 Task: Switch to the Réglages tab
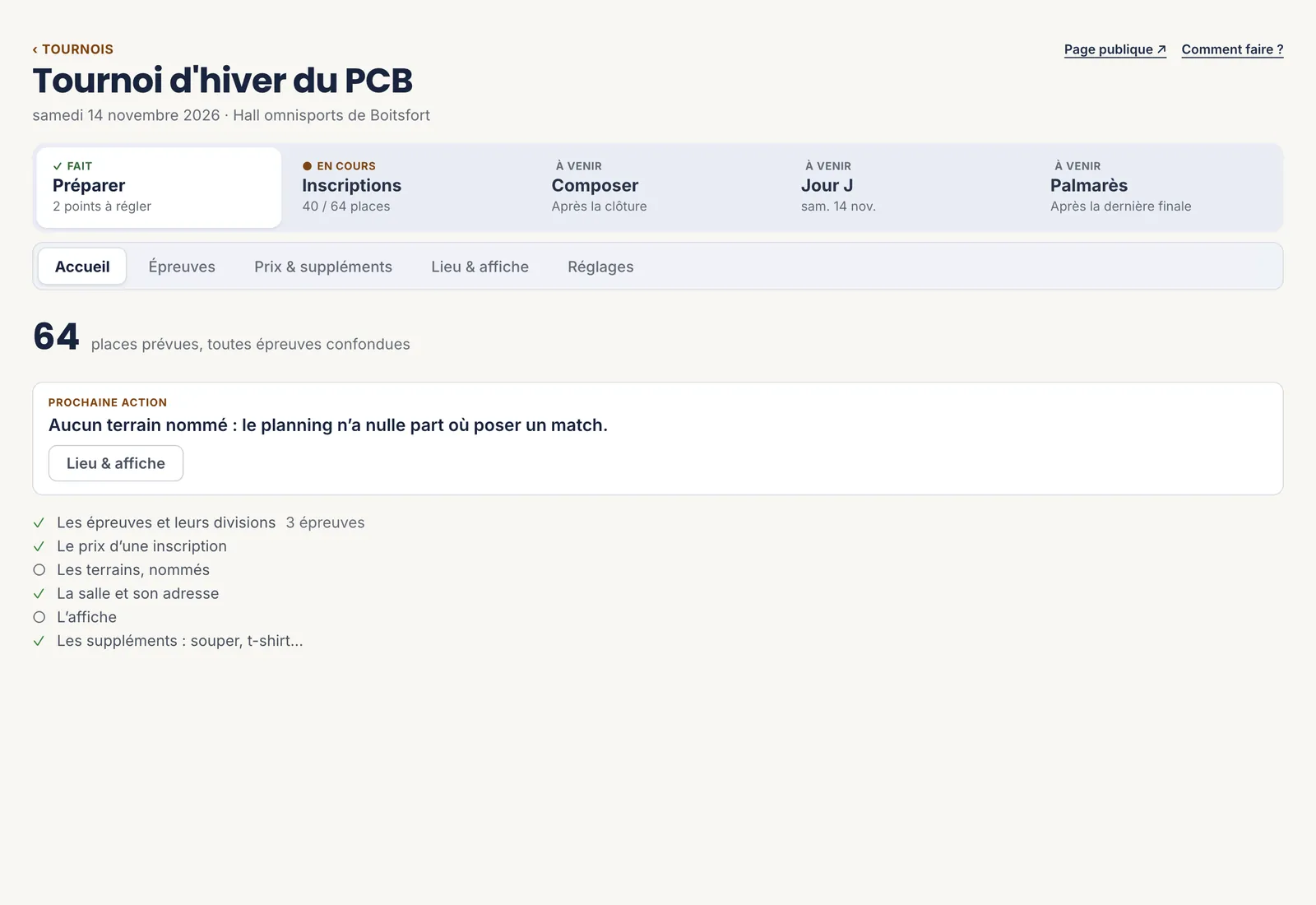point(600,267)
